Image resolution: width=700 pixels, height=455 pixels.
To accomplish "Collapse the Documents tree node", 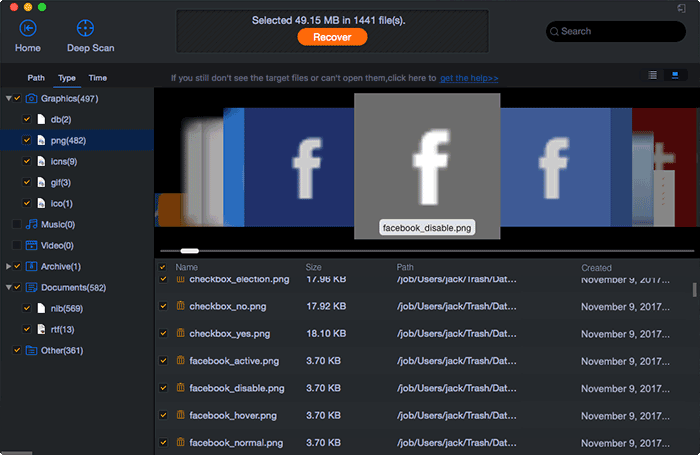I will [8, 287].
